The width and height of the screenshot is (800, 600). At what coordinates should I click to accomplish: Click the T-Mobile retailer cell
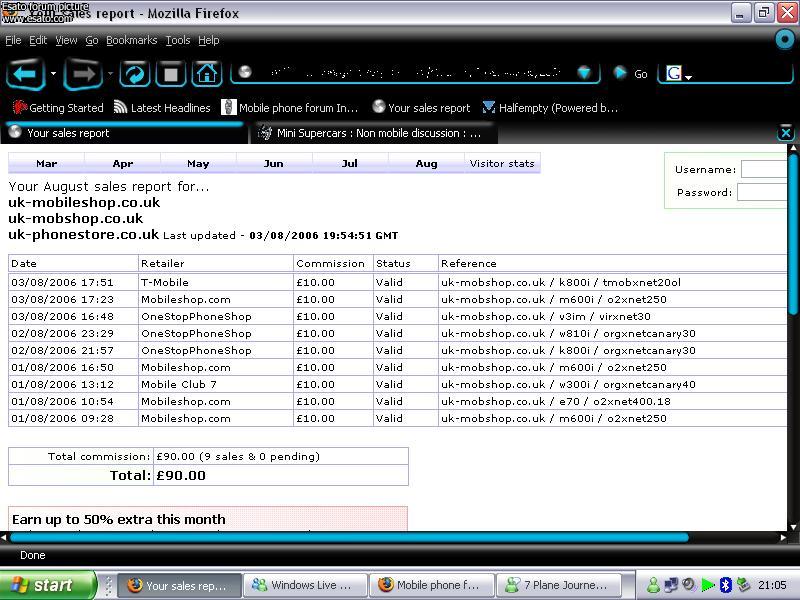(215, 282)
